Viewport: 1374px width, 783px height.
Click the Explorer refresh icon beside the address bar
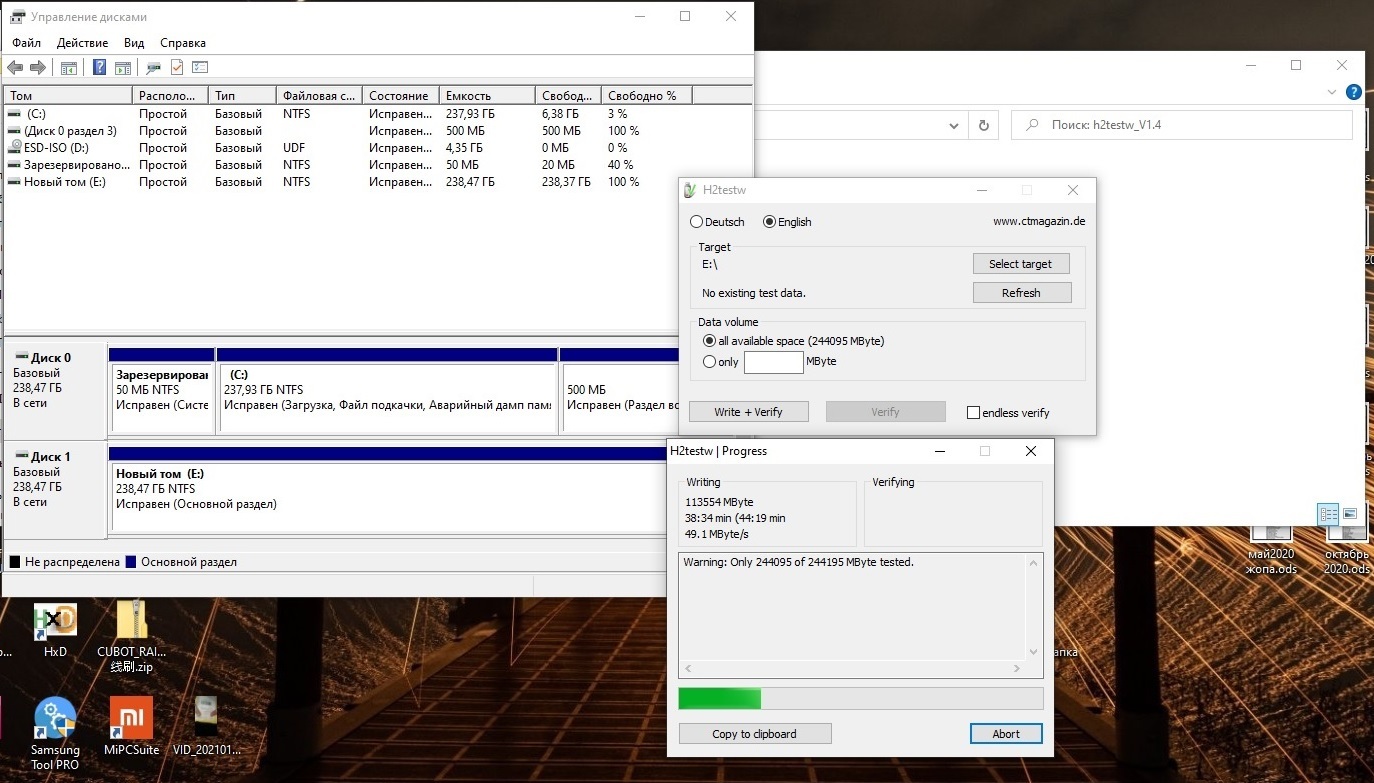pyautogui.click(x=984, y=126)
